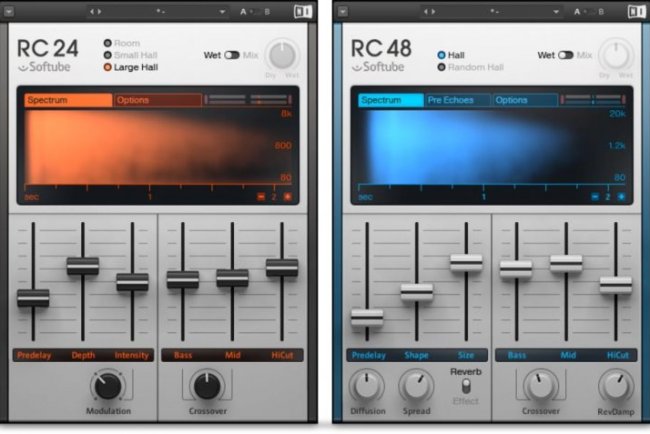Screen dimensions: 650x434
Task: Select Large Hall mode in RC 24
Action: pos(131,67)
